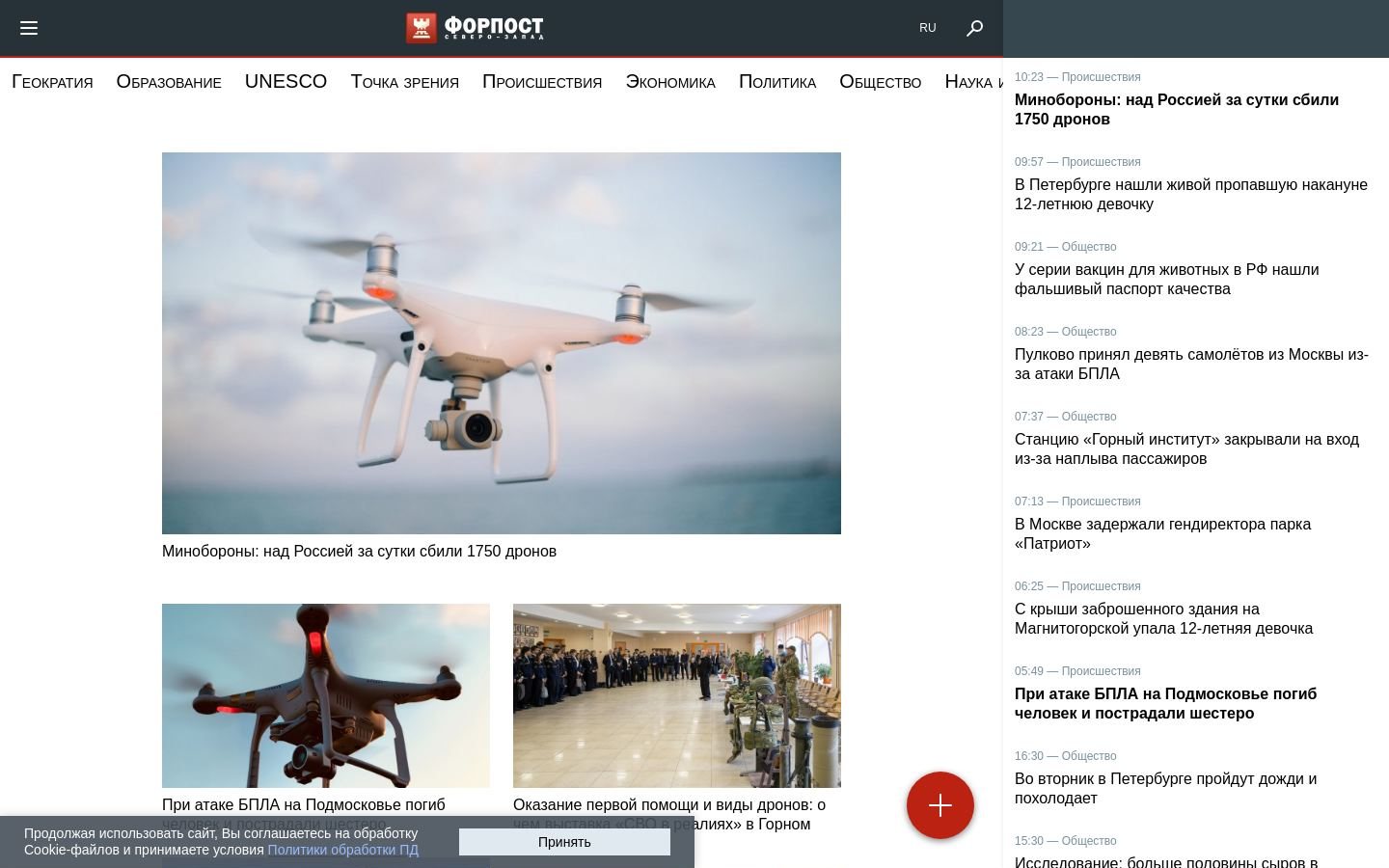Click the 08:23 — Общество category label

click(x=1065, y=332)
